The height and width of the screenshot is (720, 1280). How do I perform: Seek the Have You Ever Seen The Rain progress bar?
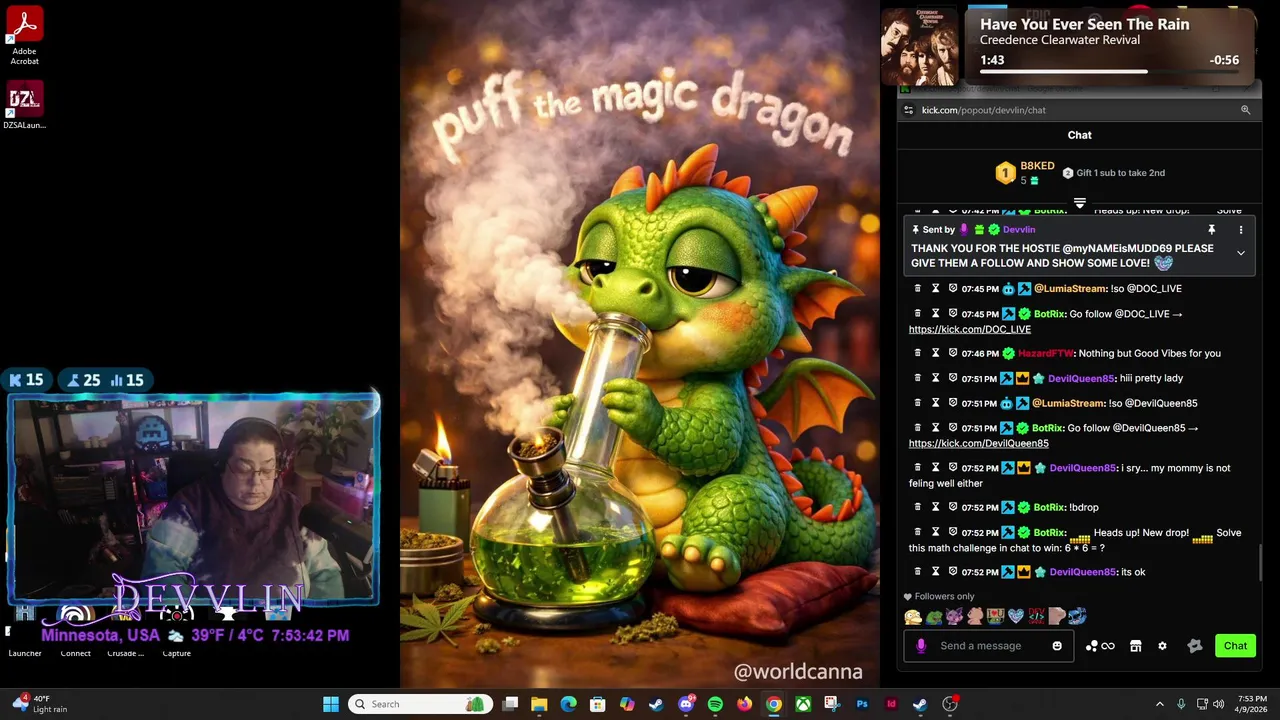(1109, 72)
